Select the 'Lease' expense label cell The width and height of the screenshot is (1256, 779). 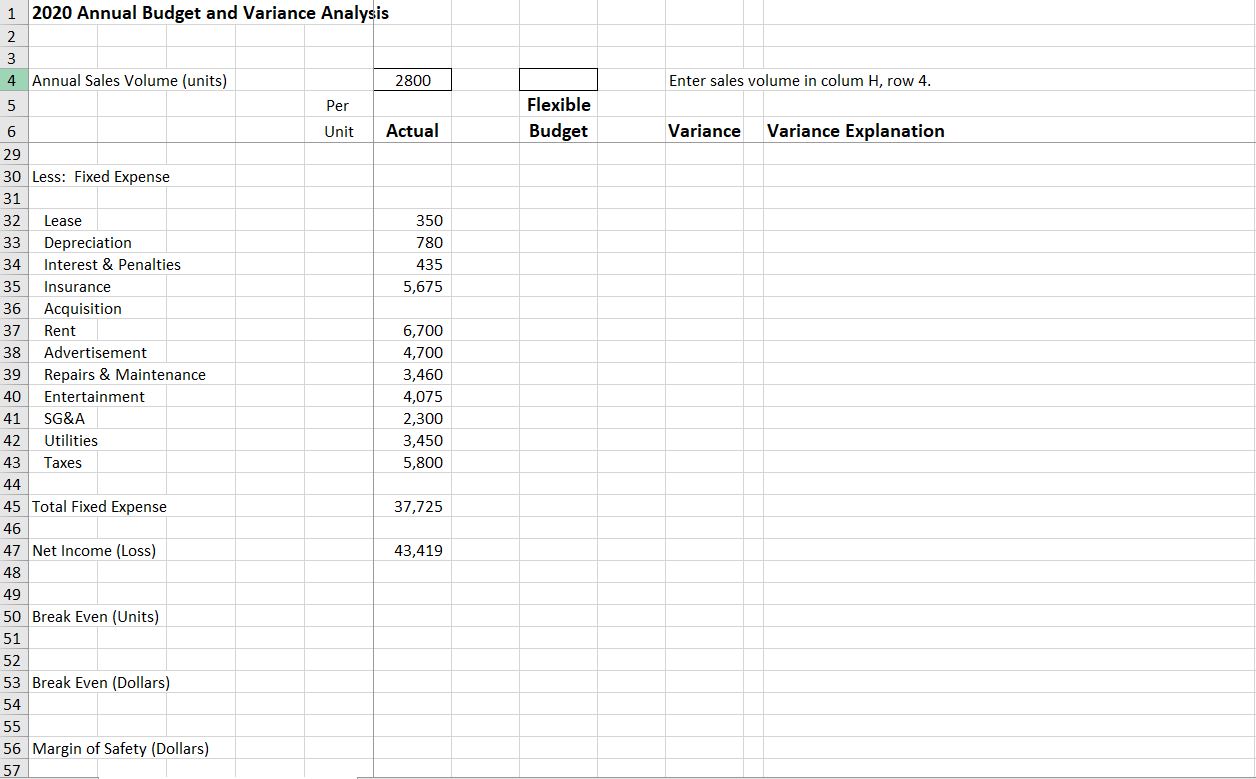62,220
